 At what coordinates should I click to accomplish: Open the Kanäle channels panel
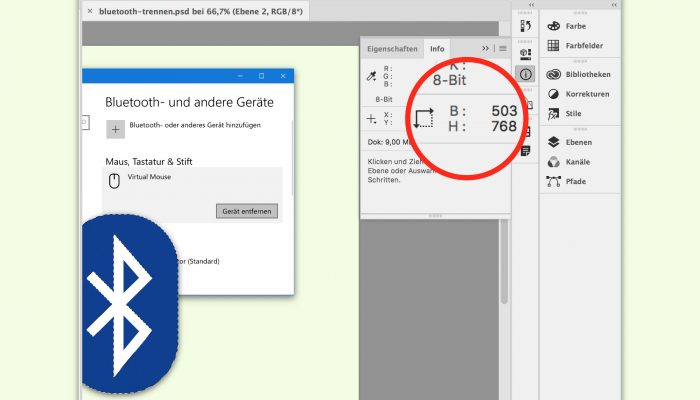(x=569, y=162)
